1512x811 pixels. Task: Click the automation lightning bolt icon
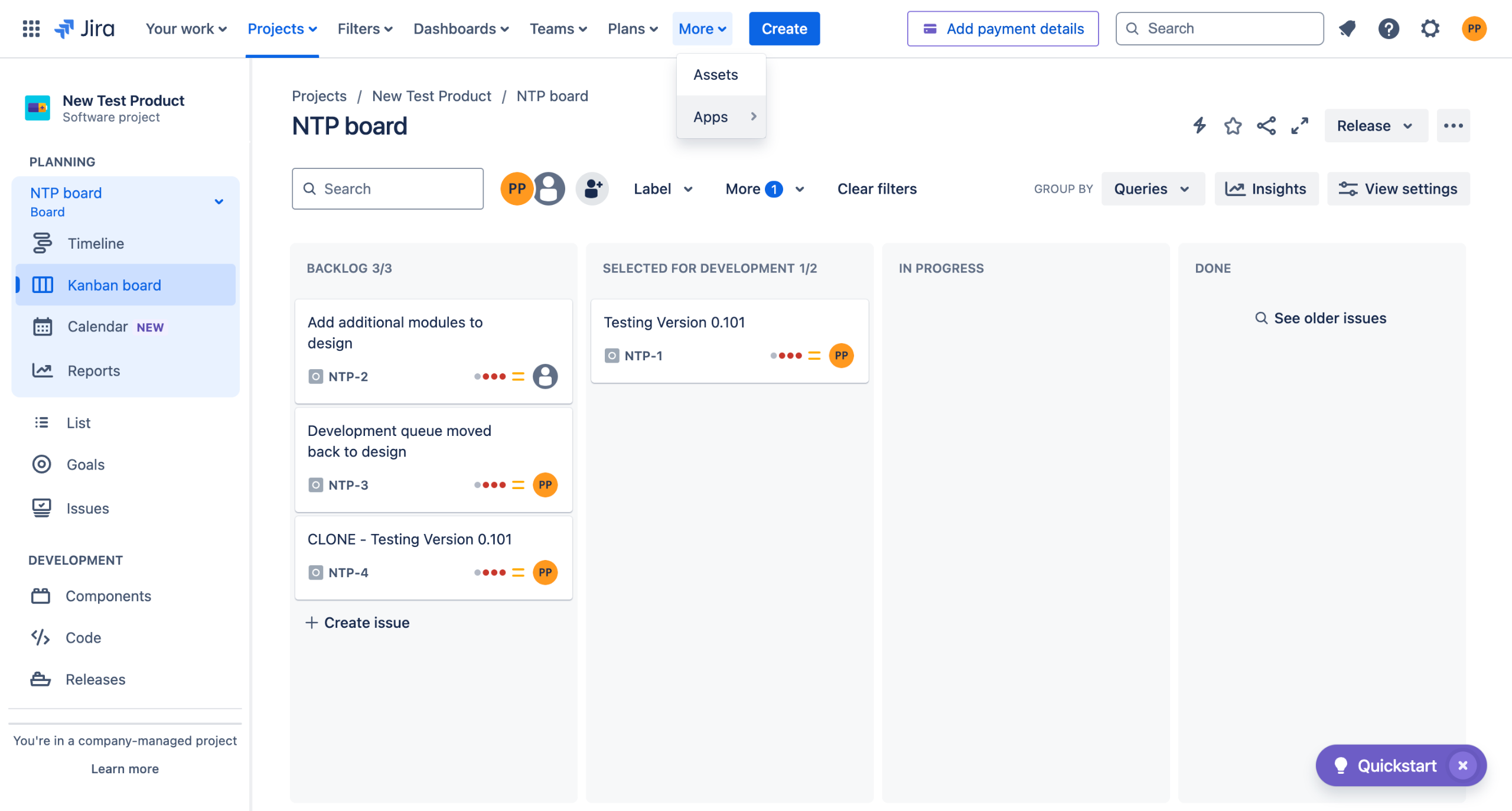tap(1199, 126)
